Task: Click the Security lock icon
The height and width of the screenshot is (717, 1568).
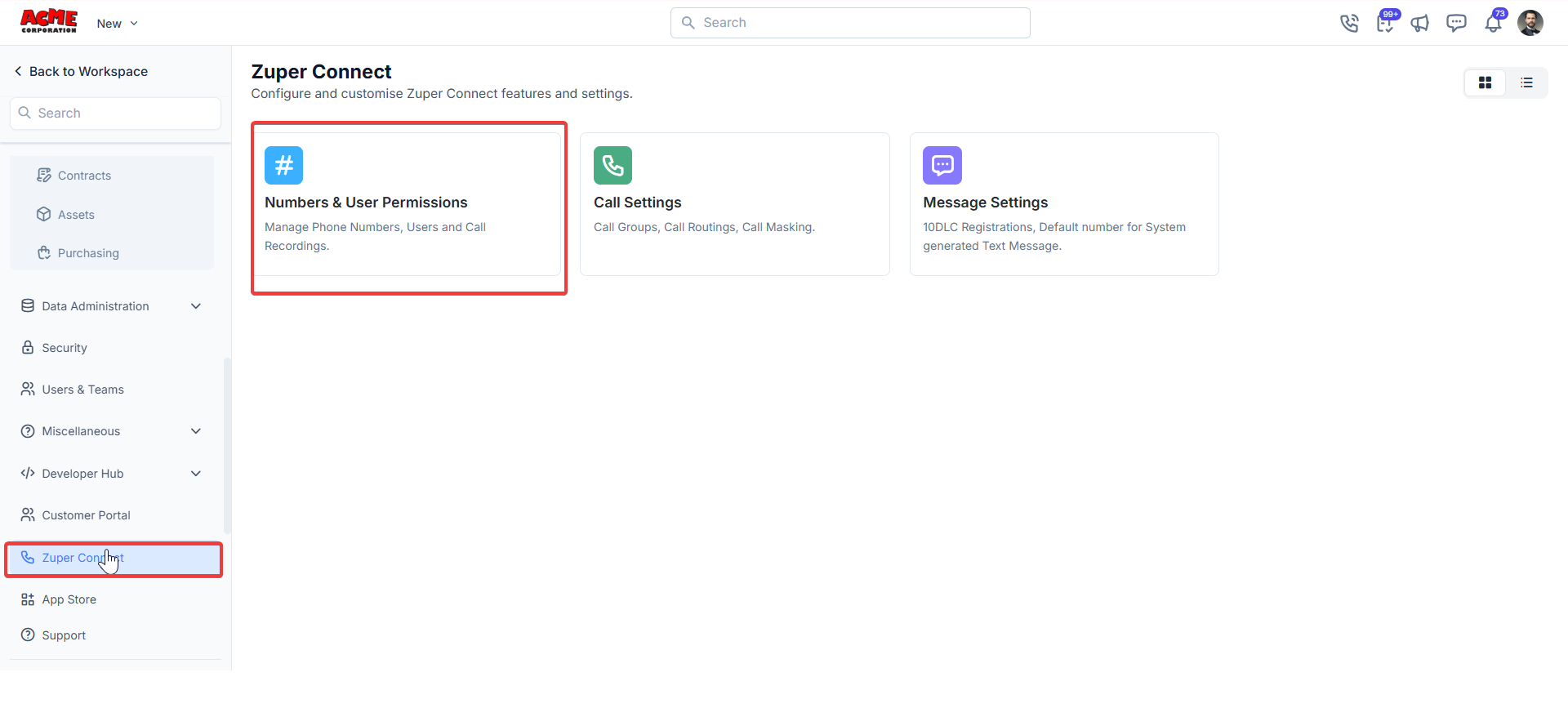Action: [x=28, y=347]
